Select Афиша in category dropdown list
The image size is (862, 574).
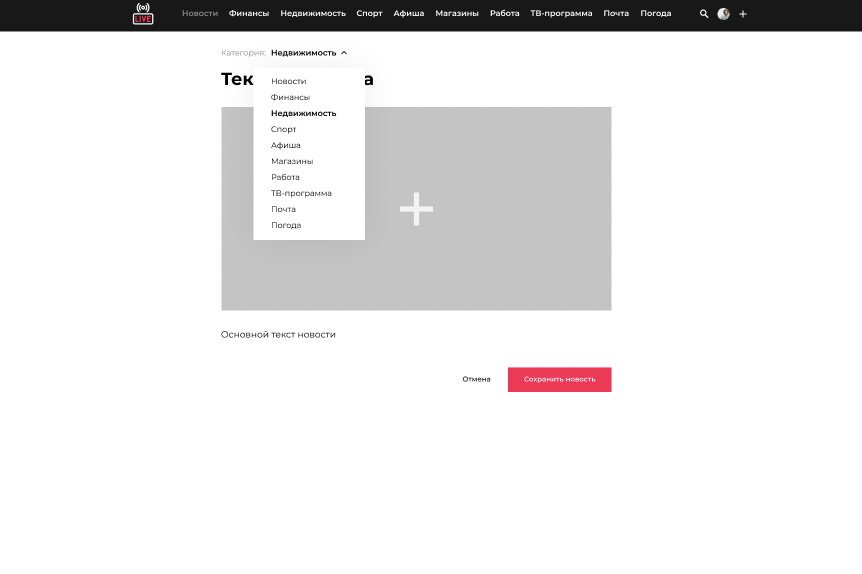(286, 145)
